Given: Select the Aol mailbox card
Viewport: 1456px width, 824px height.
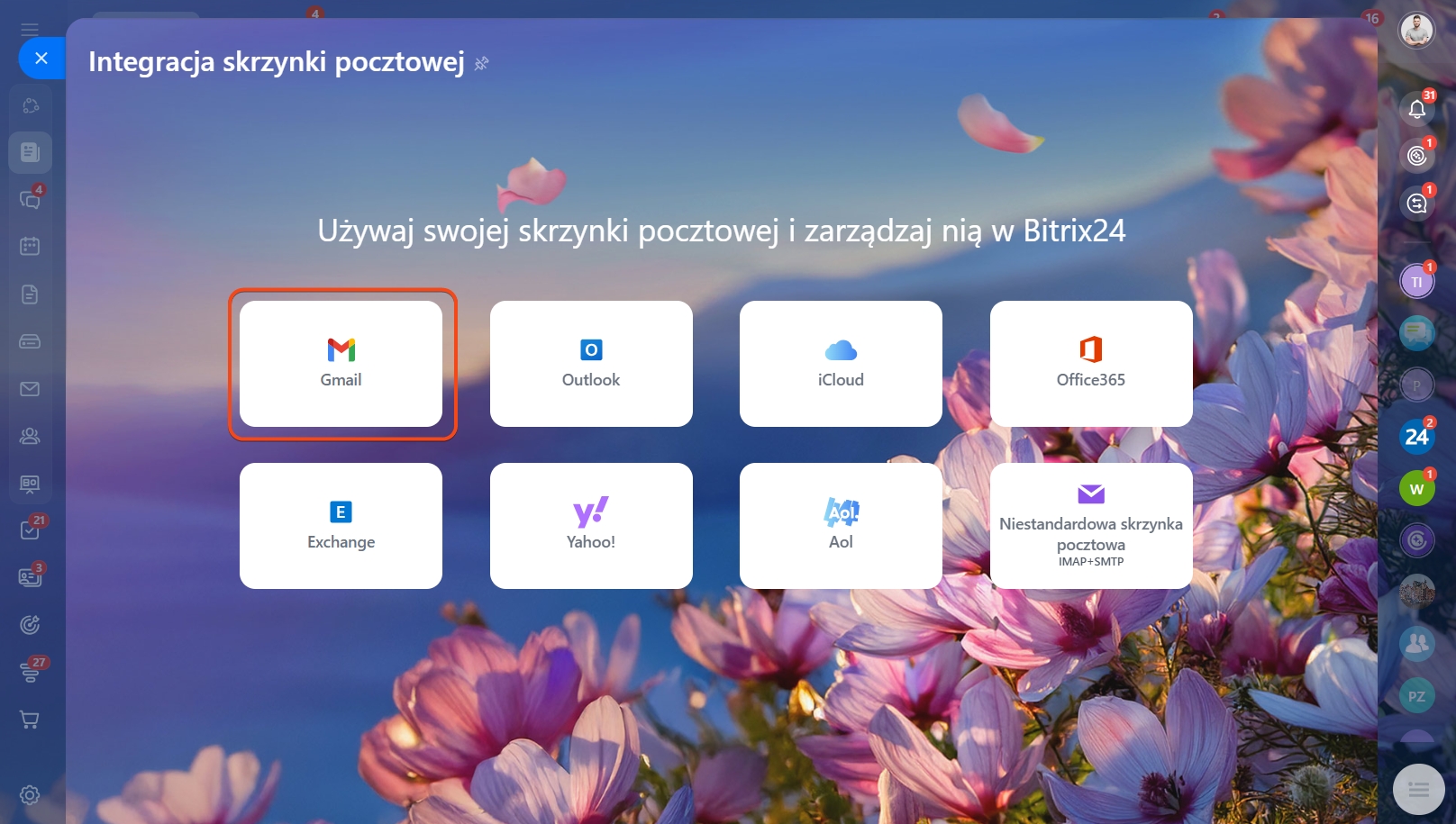Looking at the screenshot, I should click(841, 526).
